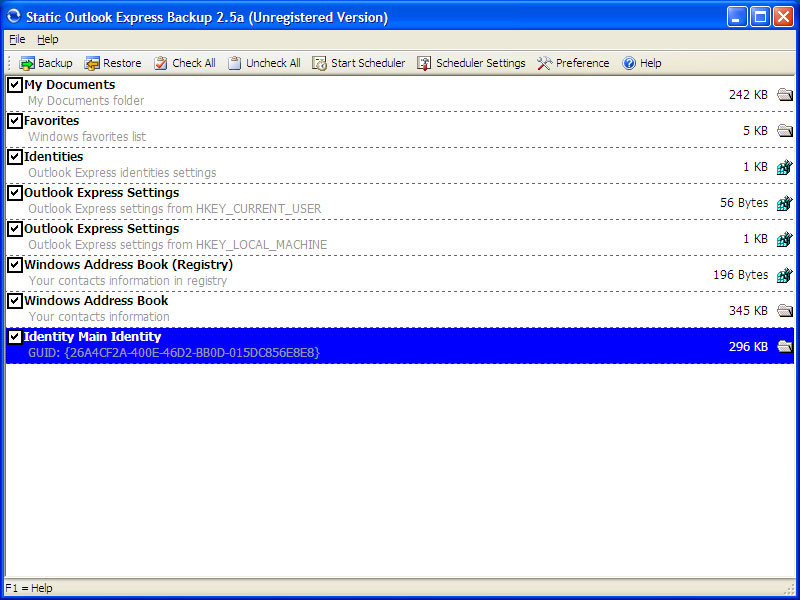Click the Help question mark icon
The width and height of the screenshot is (800, 600).
[x=629, y=63]
